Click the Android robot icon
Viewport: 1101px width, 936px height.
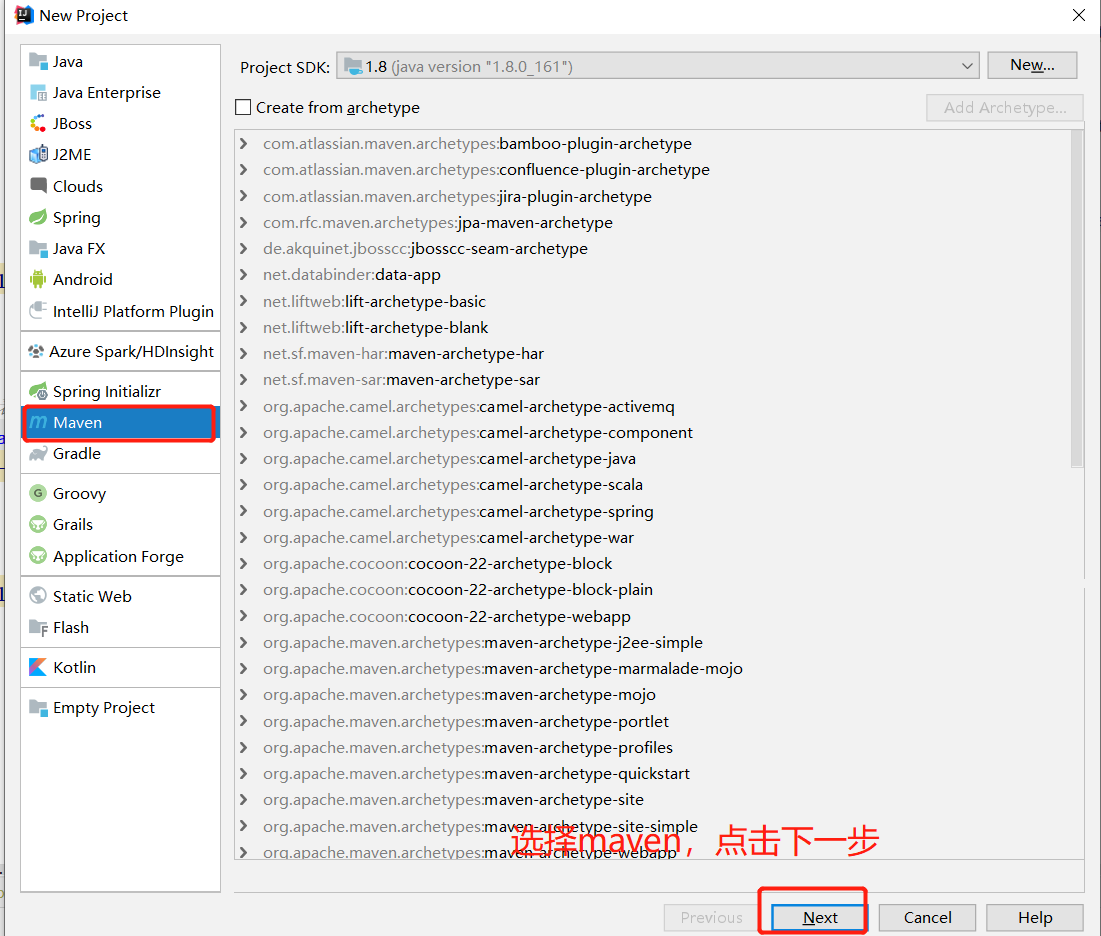(x=38, y=279)
